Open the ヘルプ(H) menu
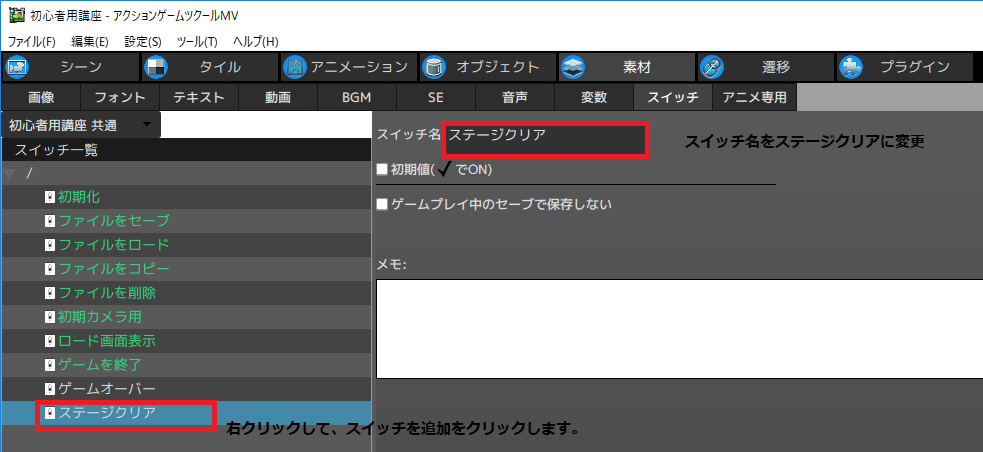The image size is (983, 452). pos(255,42)
